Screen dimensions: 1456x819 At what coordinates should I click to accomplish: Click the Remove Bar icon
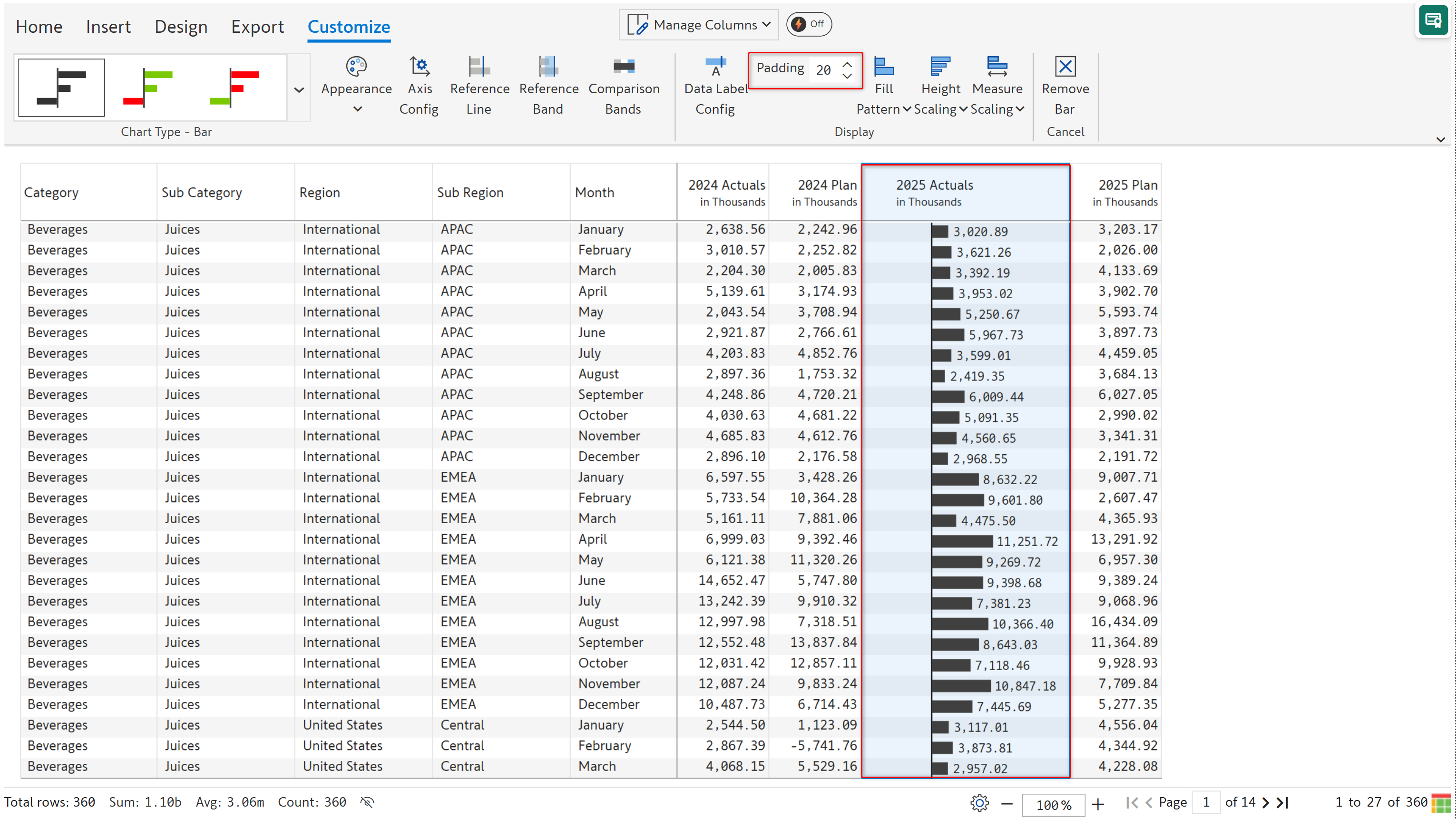click(1065, 67)
